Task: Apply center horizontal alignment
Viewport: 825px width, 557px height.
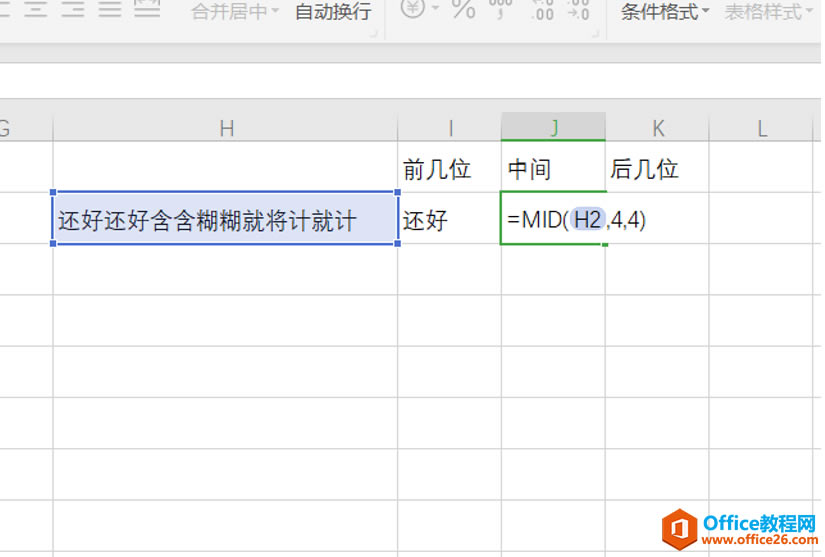Action: [x=35, y=9]
